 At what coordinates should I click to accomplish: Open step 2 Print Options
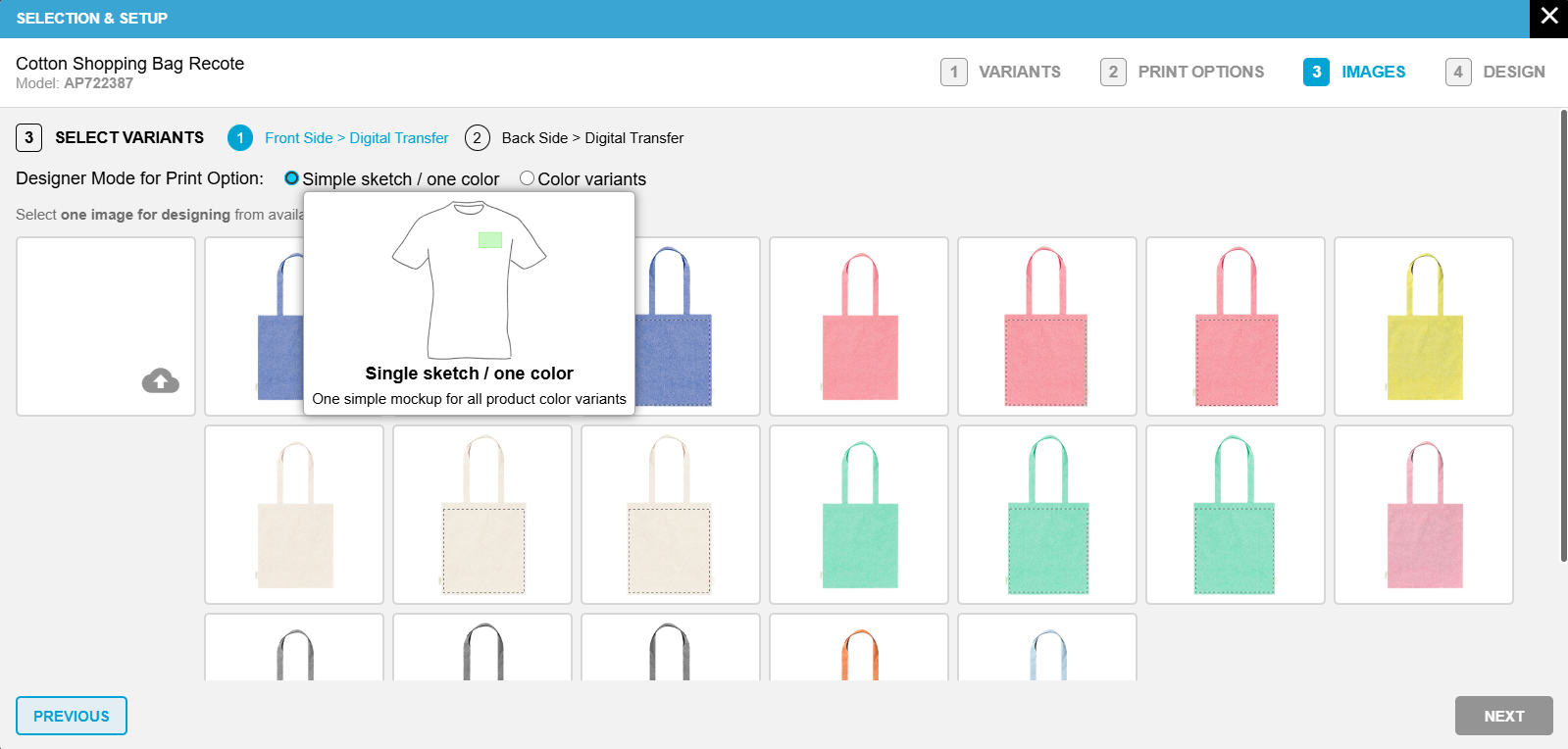1183,72
